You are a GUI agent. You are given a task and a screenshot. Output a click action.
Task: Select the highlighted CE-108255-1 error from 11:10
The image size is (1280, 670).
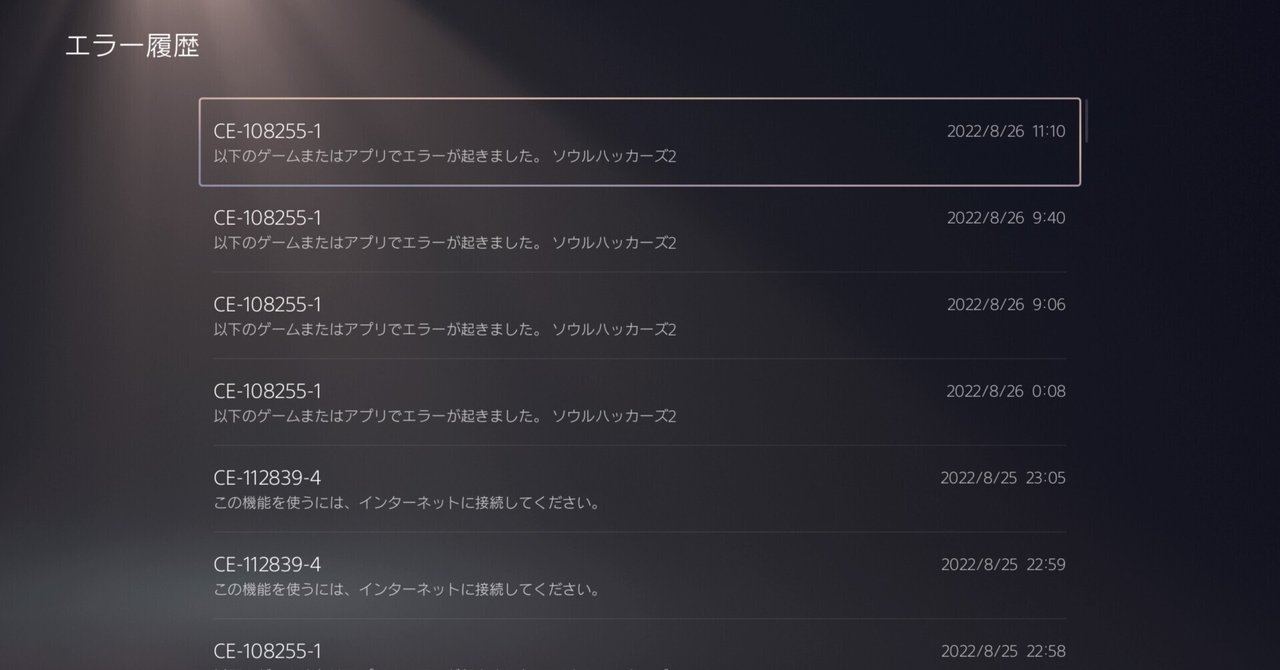tap(640, 142)
